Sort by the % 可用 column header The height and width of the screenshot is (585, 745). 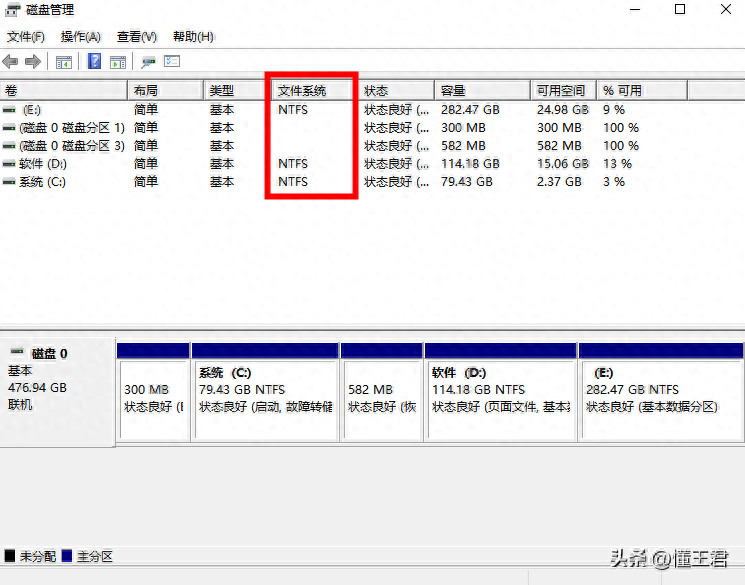pyautogui.click(x=642, y=90)
